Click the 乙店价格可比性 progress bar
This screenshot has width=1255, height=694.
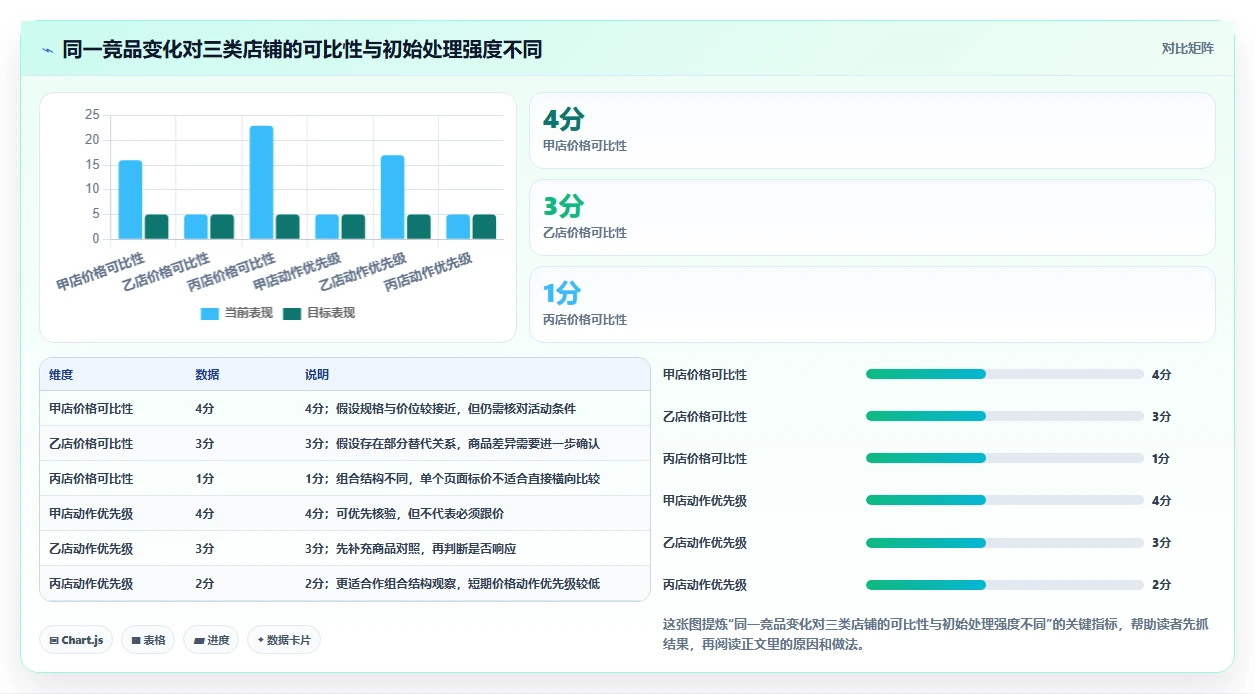1004,416
